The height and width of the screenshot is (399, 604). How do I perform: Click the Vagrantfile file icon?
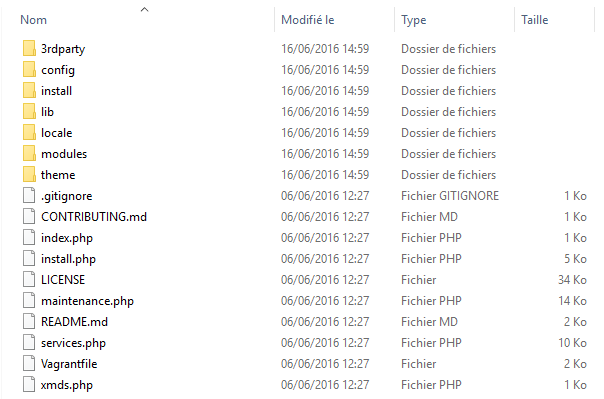(x=29, y=364)
